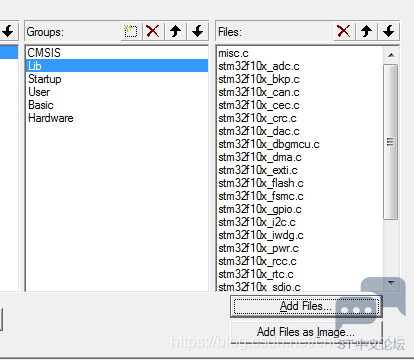Click Add Files as Image... button

click(x=306, y=331)
